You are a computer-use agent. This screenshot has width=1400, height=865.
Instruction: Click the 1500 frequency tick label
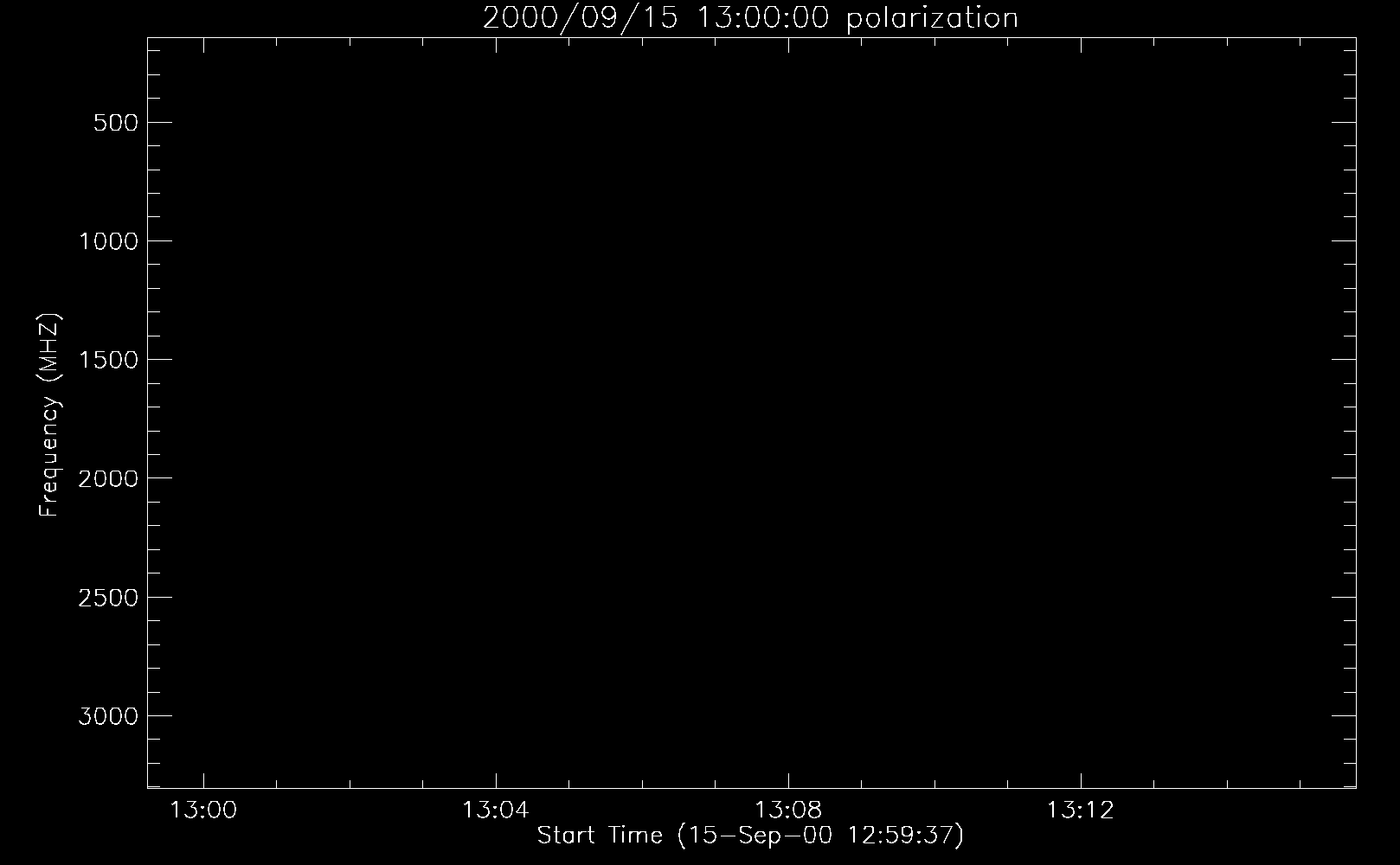[109, 360]
